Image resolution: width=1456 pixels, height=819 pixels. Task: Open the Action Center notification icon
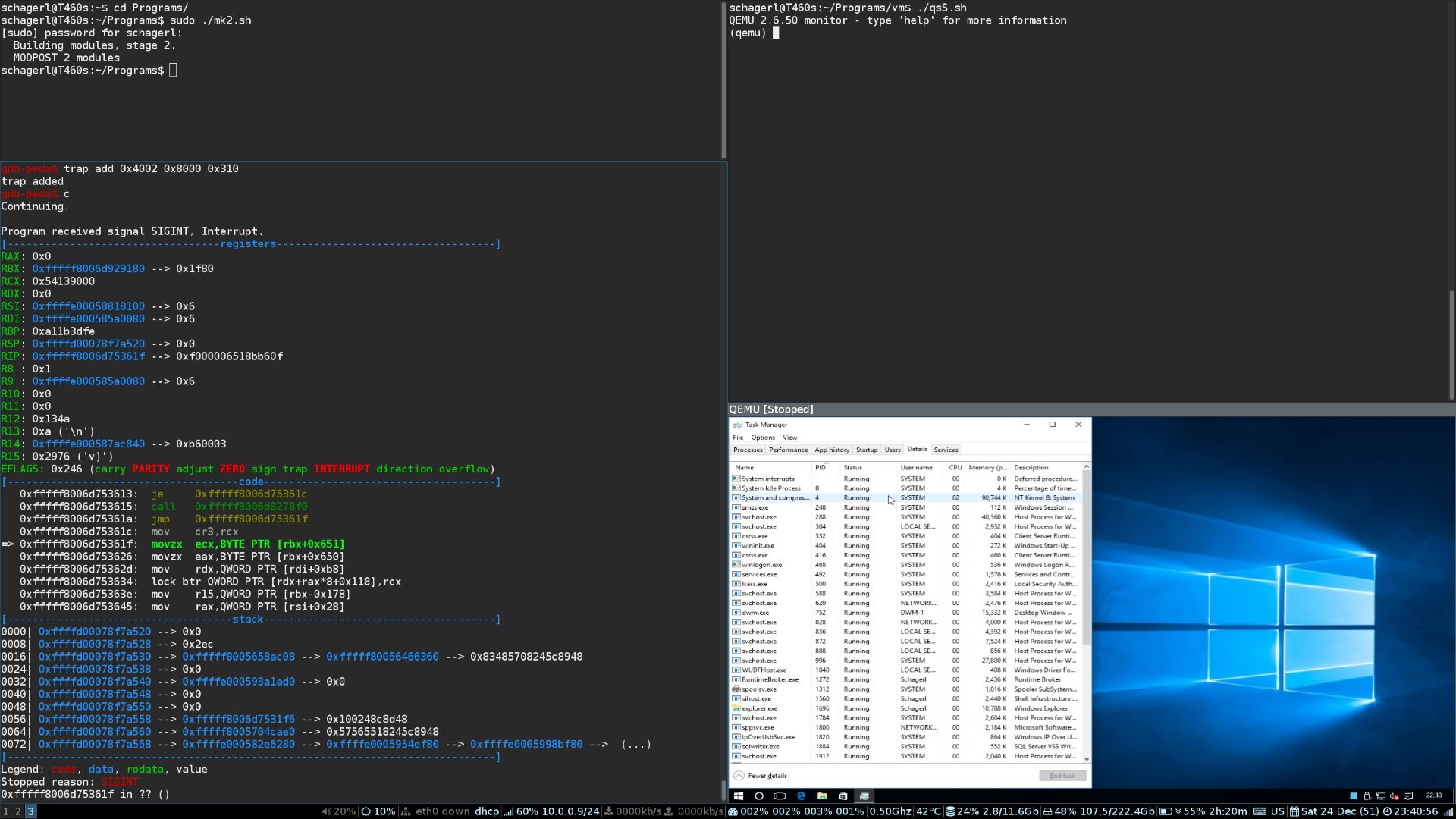click(x=1408, y=796)
